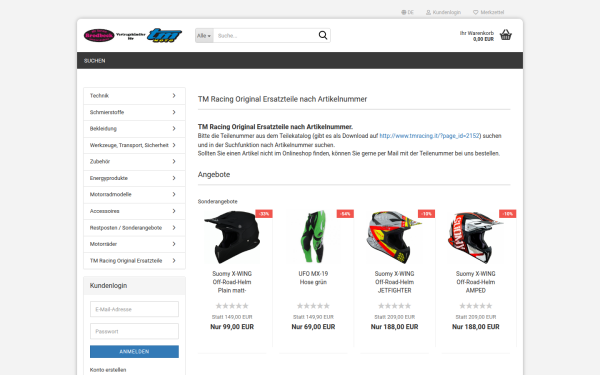Click the Sonderangebote label
The height and width of the screenshot is (375, 600).
click(x=217, y=201)
